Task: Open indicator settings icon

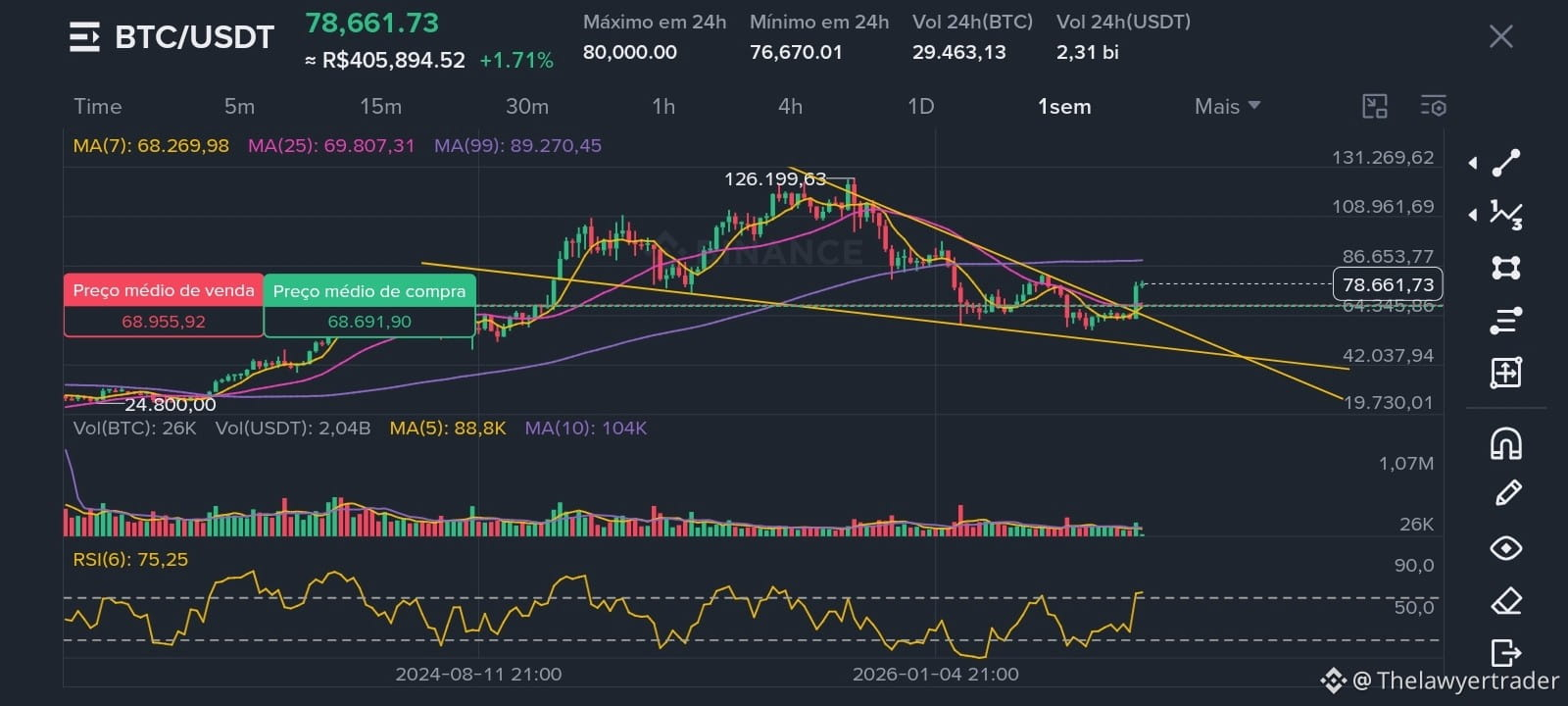Action: 1433,106
